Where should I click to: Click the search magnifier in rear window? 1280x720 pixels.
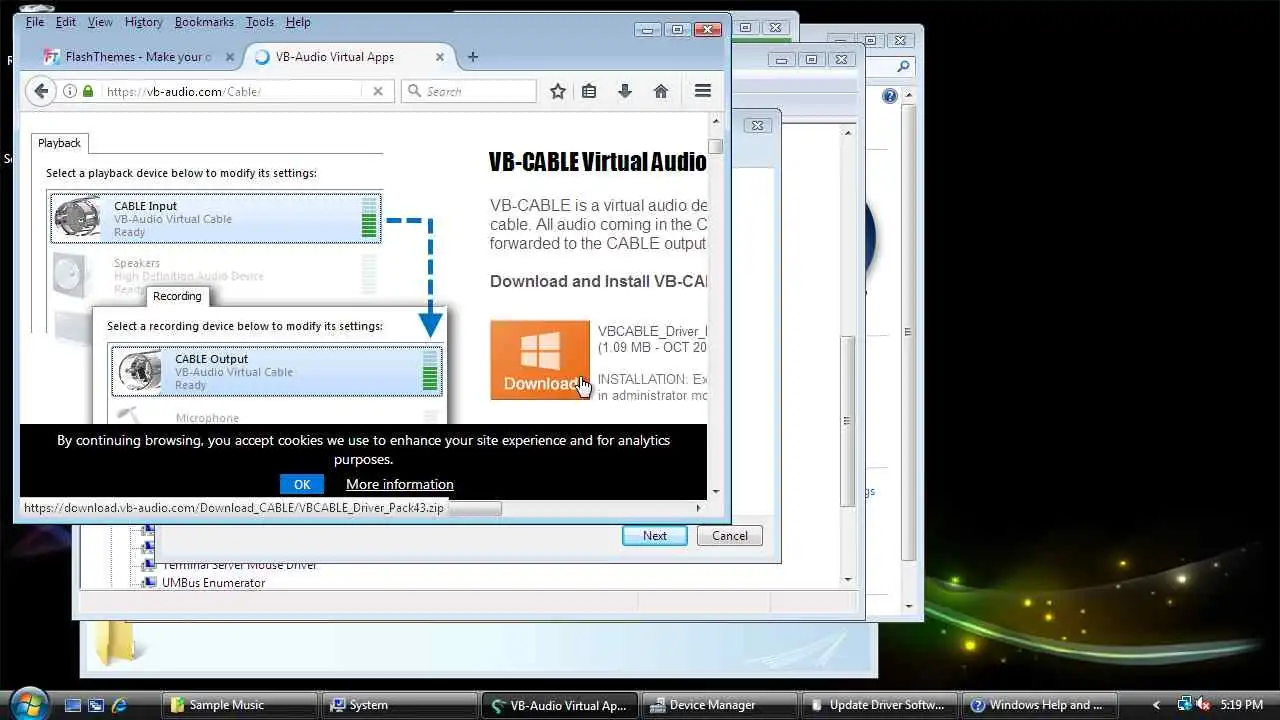point(903,67)
